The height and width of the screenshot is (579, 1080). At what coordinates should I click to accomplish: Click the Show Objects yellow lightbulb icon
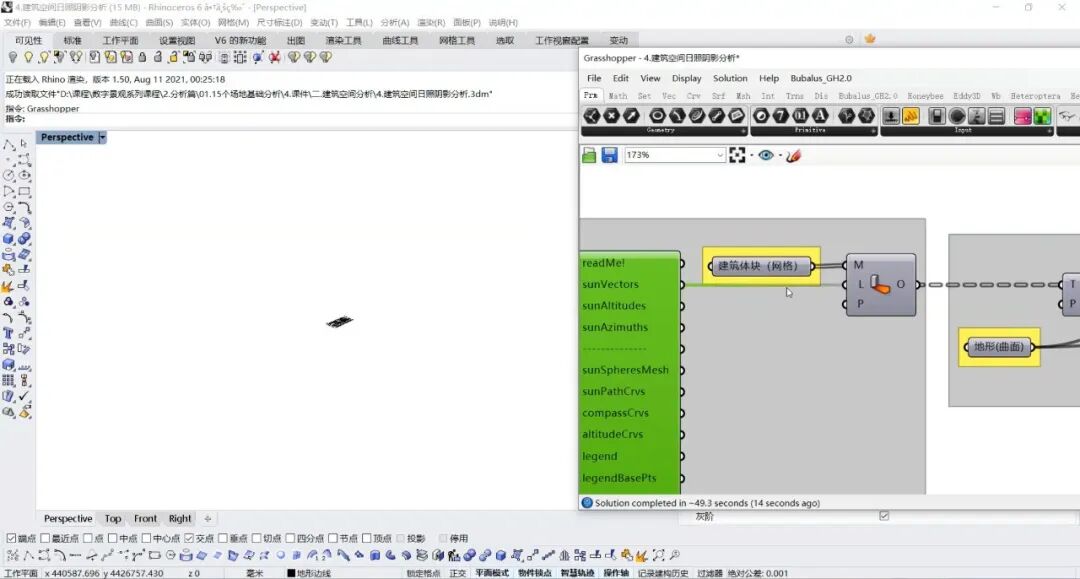pos(28,57)
